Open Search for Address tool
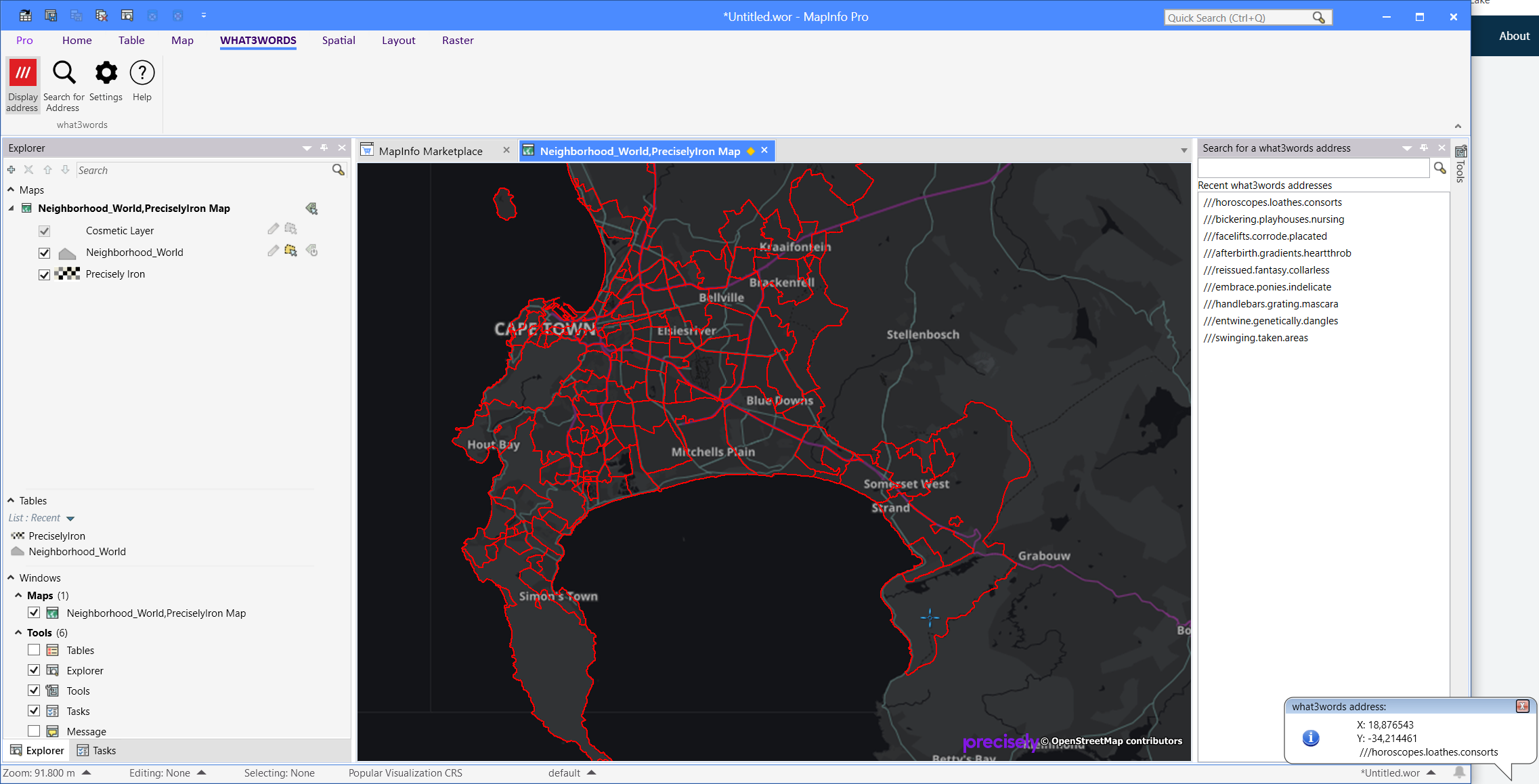This screenshot has width=1539, height=784. click(x=64, y=85)
